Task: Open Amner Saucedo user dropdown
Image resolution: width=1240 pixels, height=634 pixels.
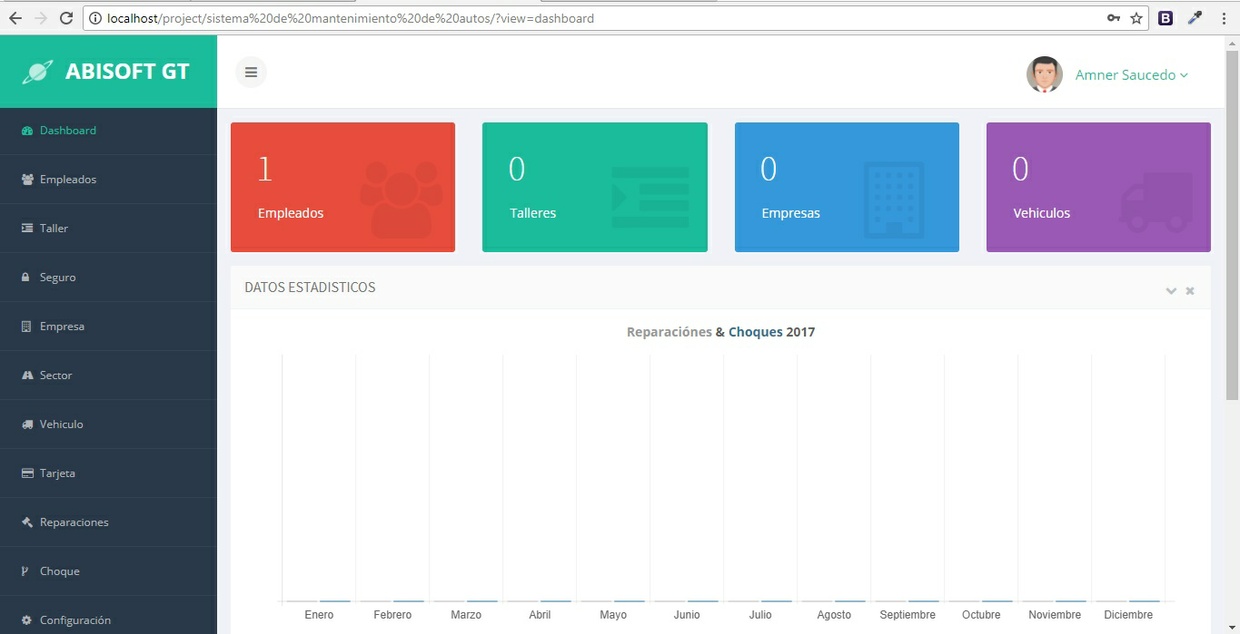Action: 1131,75
